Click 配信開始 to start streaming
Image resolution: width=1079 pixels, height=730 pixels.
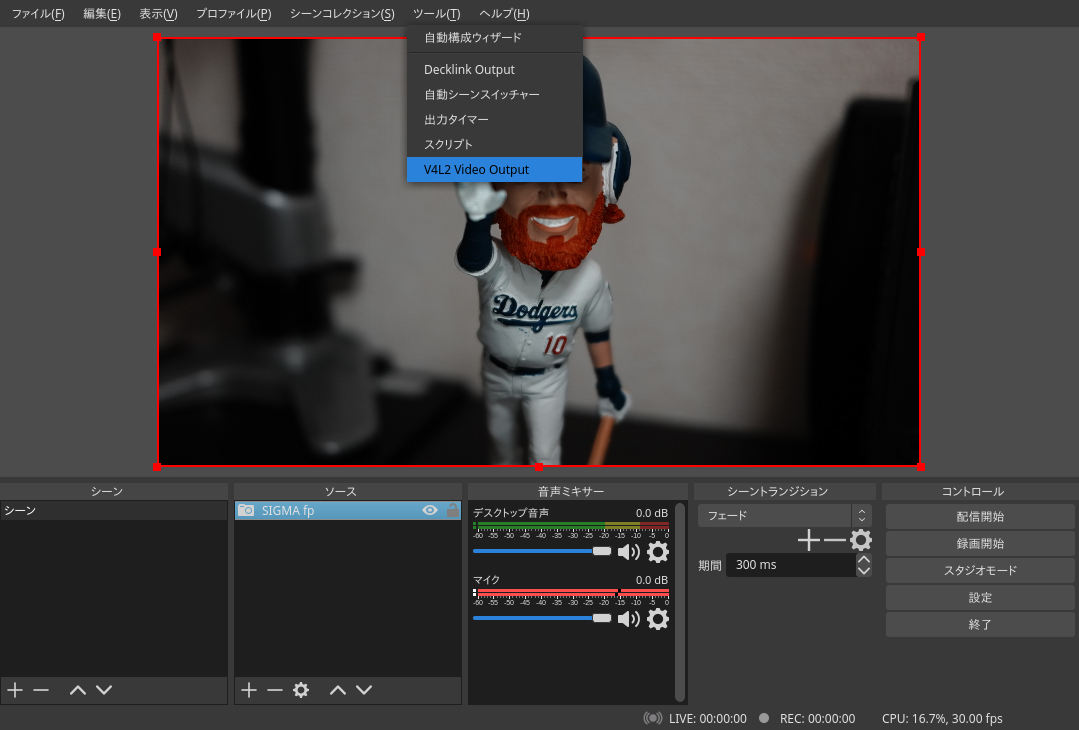pos(980,517)
